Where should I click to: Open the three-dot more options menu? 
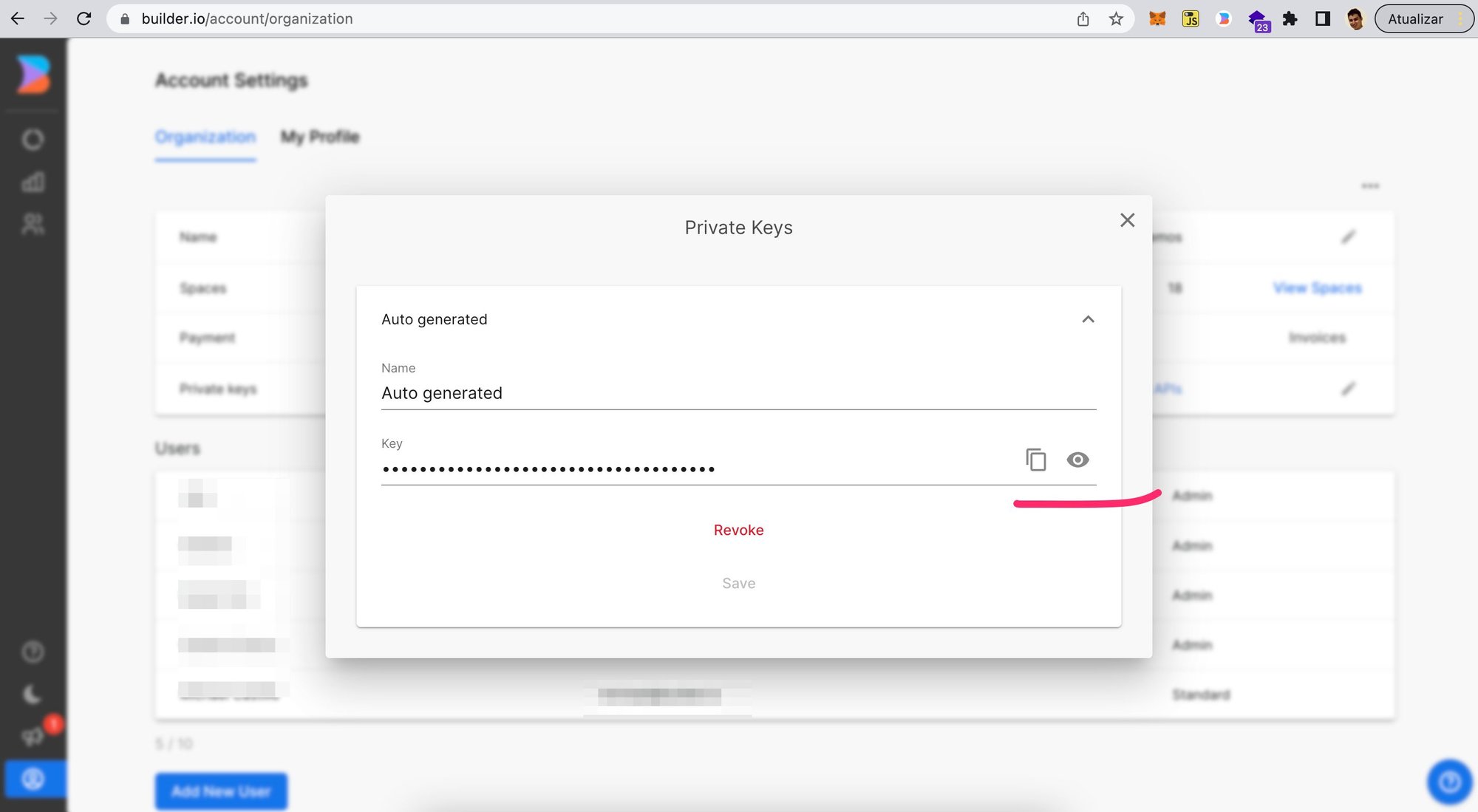[x=1370, y=186]
